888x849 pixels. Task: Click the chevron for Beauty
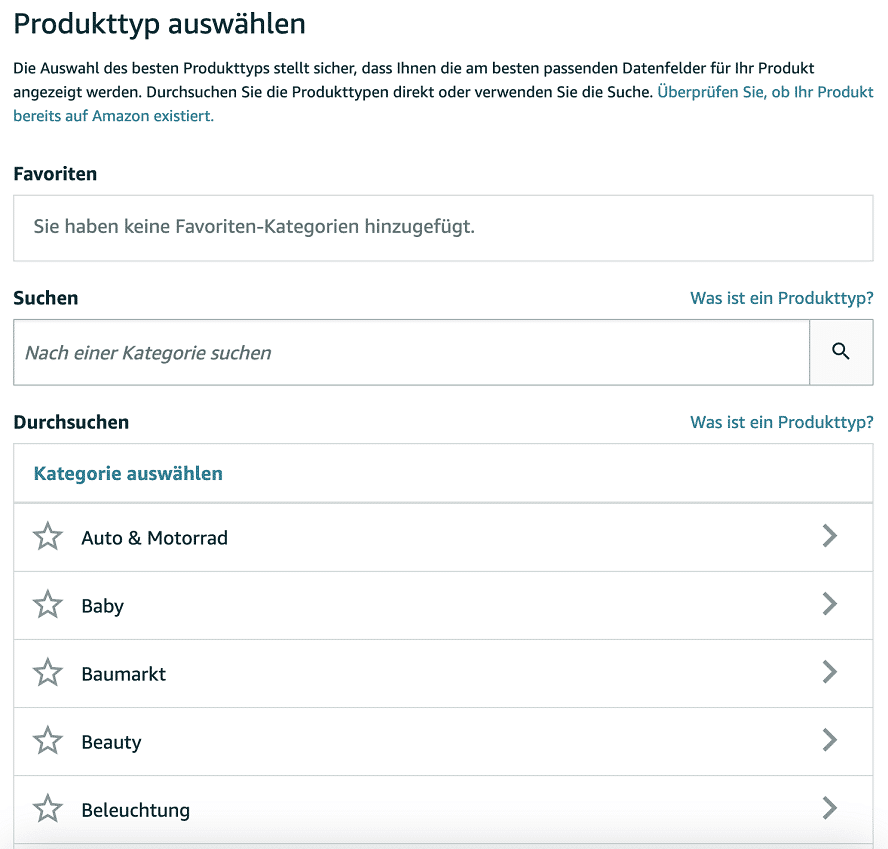tap(829, 740)
